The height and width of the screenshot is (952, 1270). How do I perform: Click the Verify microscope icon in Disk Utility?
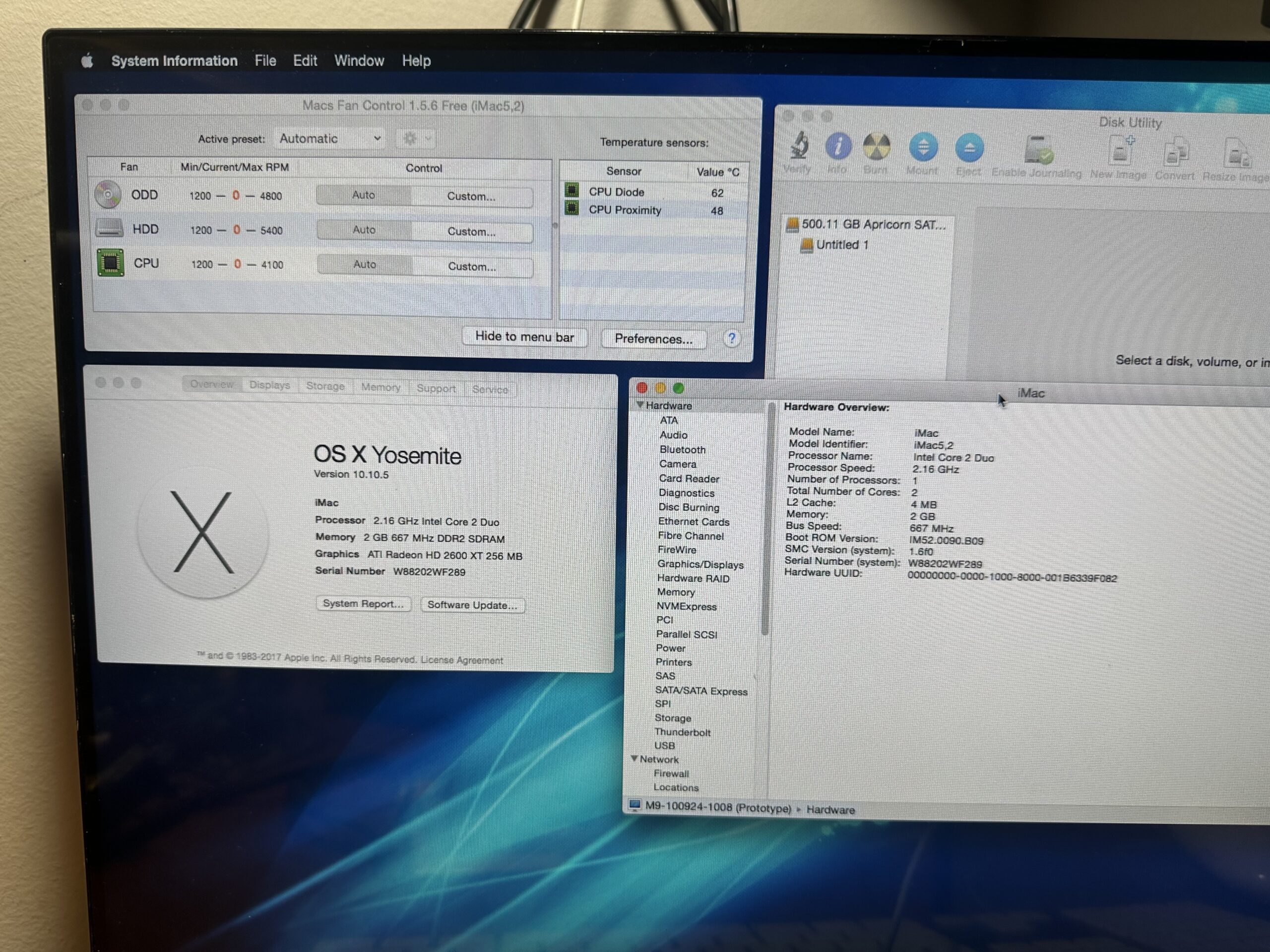(799, 147)
